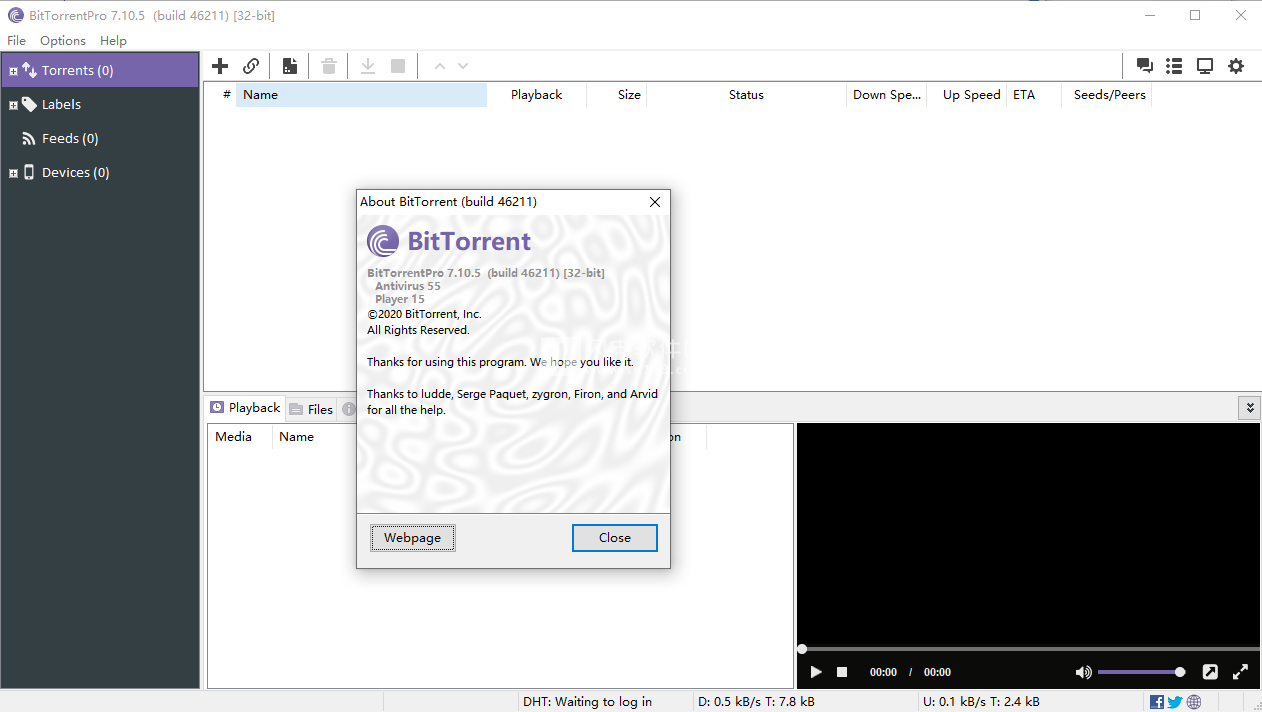Open the File menu
Viewport: 1262px width, 712px height.
coord(16,40)
